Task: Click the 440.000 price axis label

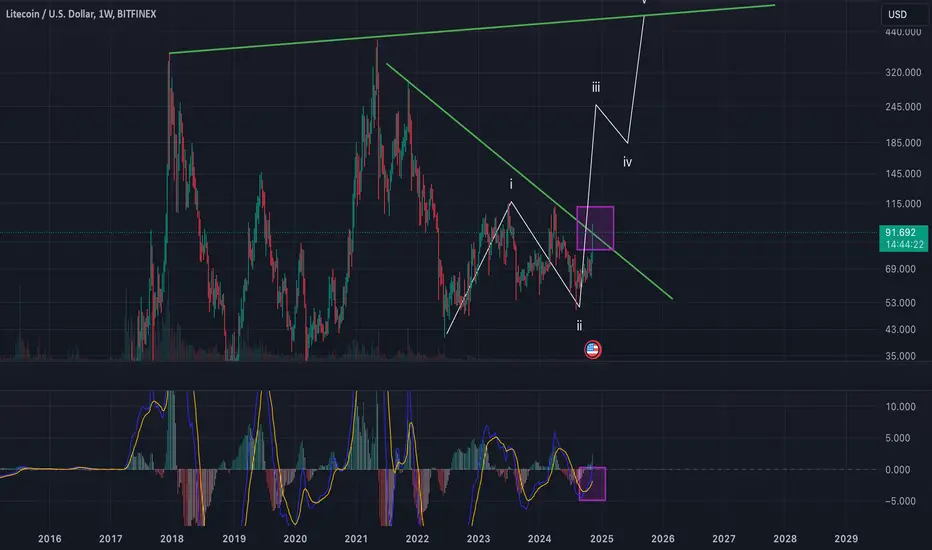Action: pos(903,32)
